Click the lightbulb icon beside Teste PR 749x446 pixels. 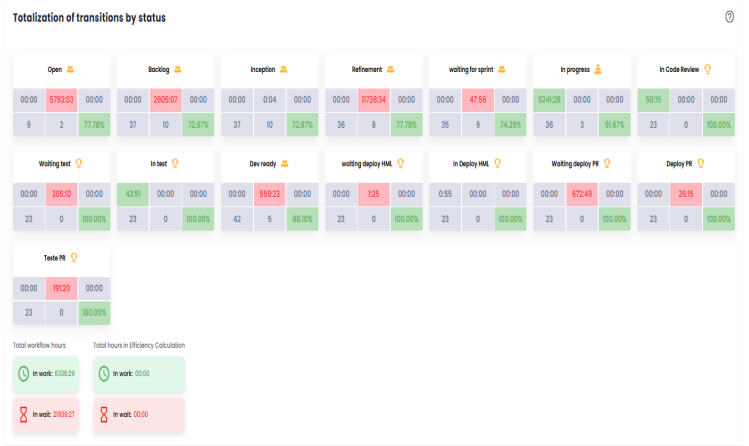click(73, 257)
